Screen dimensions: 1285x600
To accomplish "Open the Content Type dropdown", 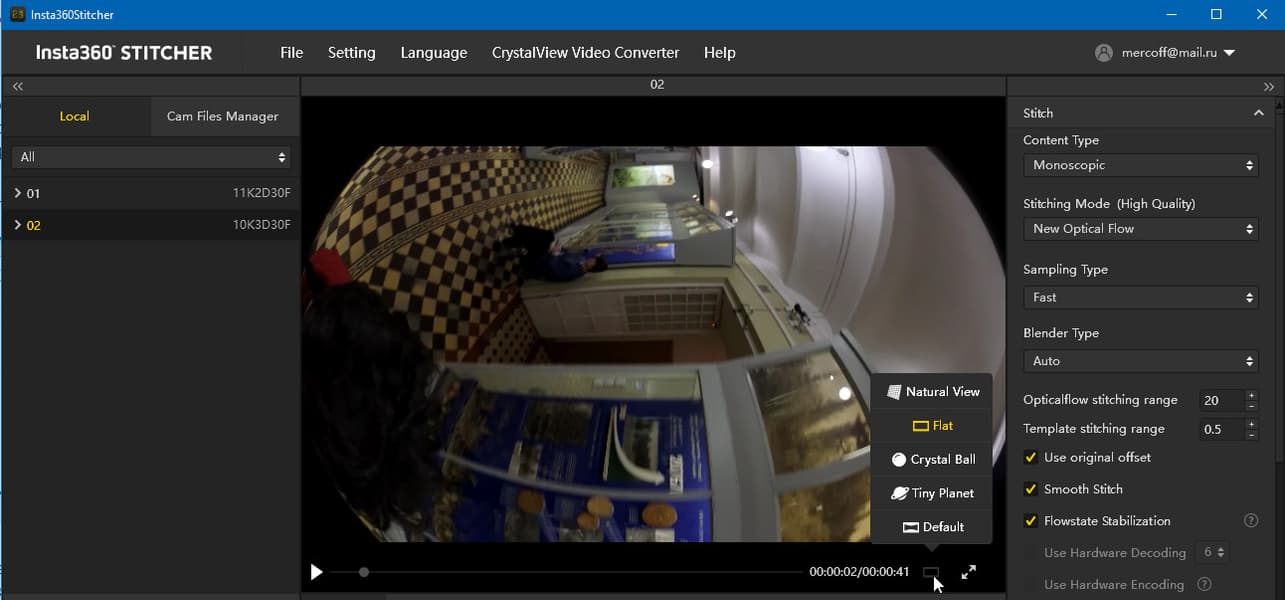I will click(1141, 165).
